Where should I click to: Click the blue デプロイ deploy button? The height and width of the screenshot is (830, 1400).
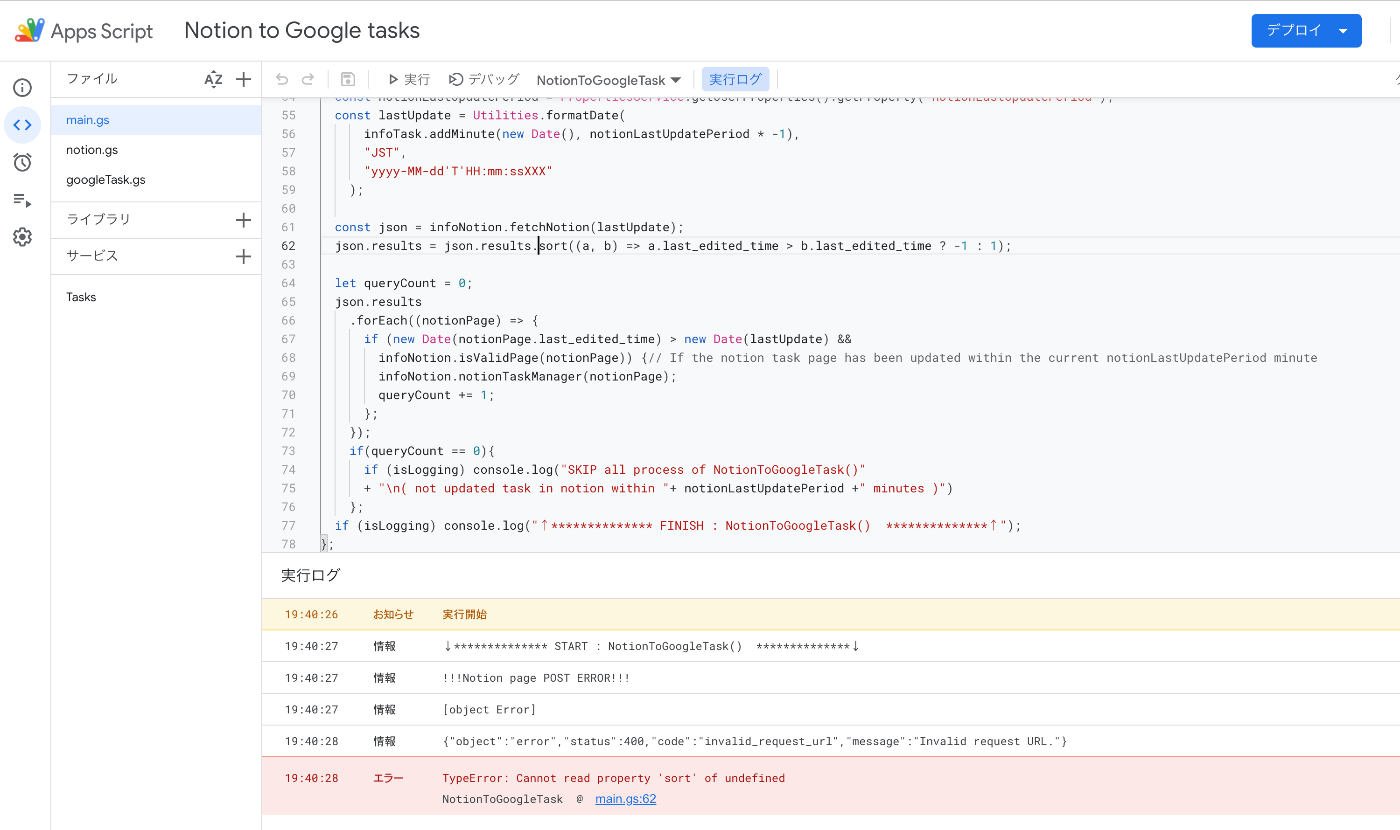(x=1306, y=31)
